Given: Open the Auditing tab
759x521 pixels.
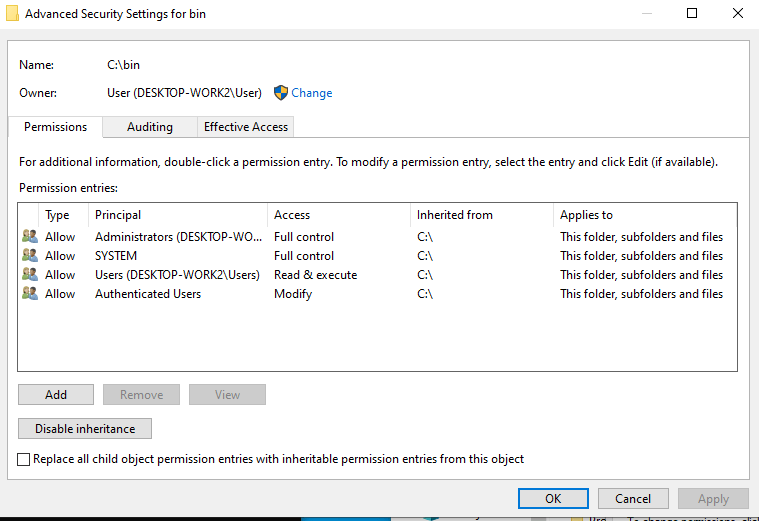Looking at the screenshot, I should coord(150,127).
